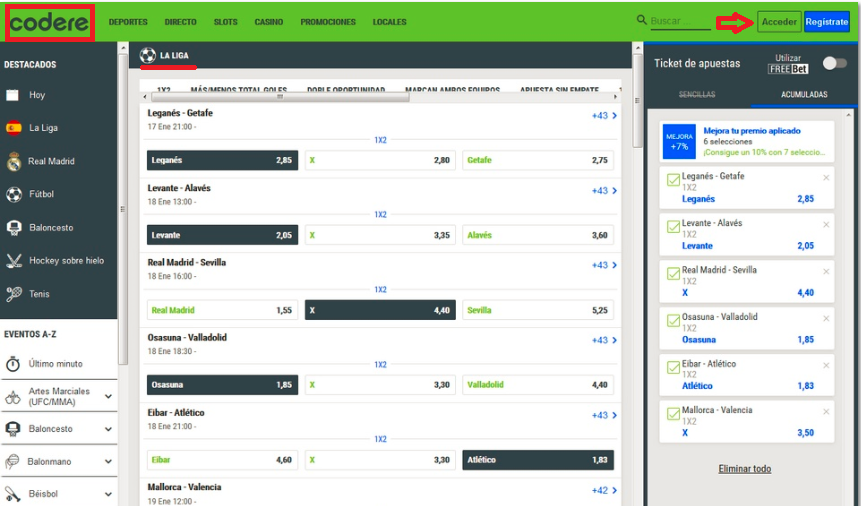Screen dimensions: 861x506
Task: Select La Liga Spain flag icon
Action: (x=14, y=128)
